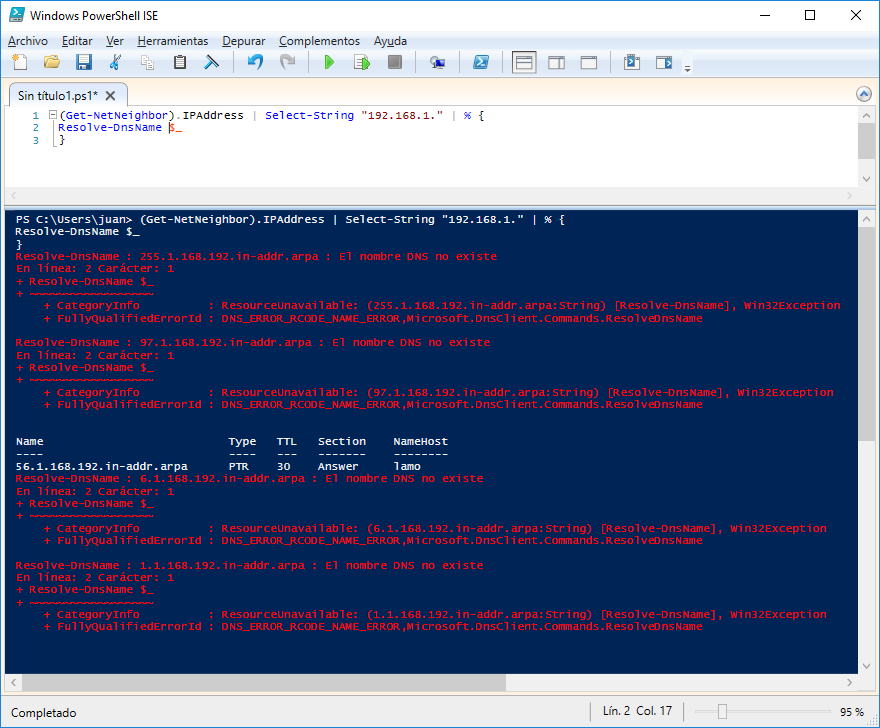Click the Lín. 2 Col. 17 status indicator
This screenshot has width=880, height=728.
pyautogui.click(x=637, y=712)
